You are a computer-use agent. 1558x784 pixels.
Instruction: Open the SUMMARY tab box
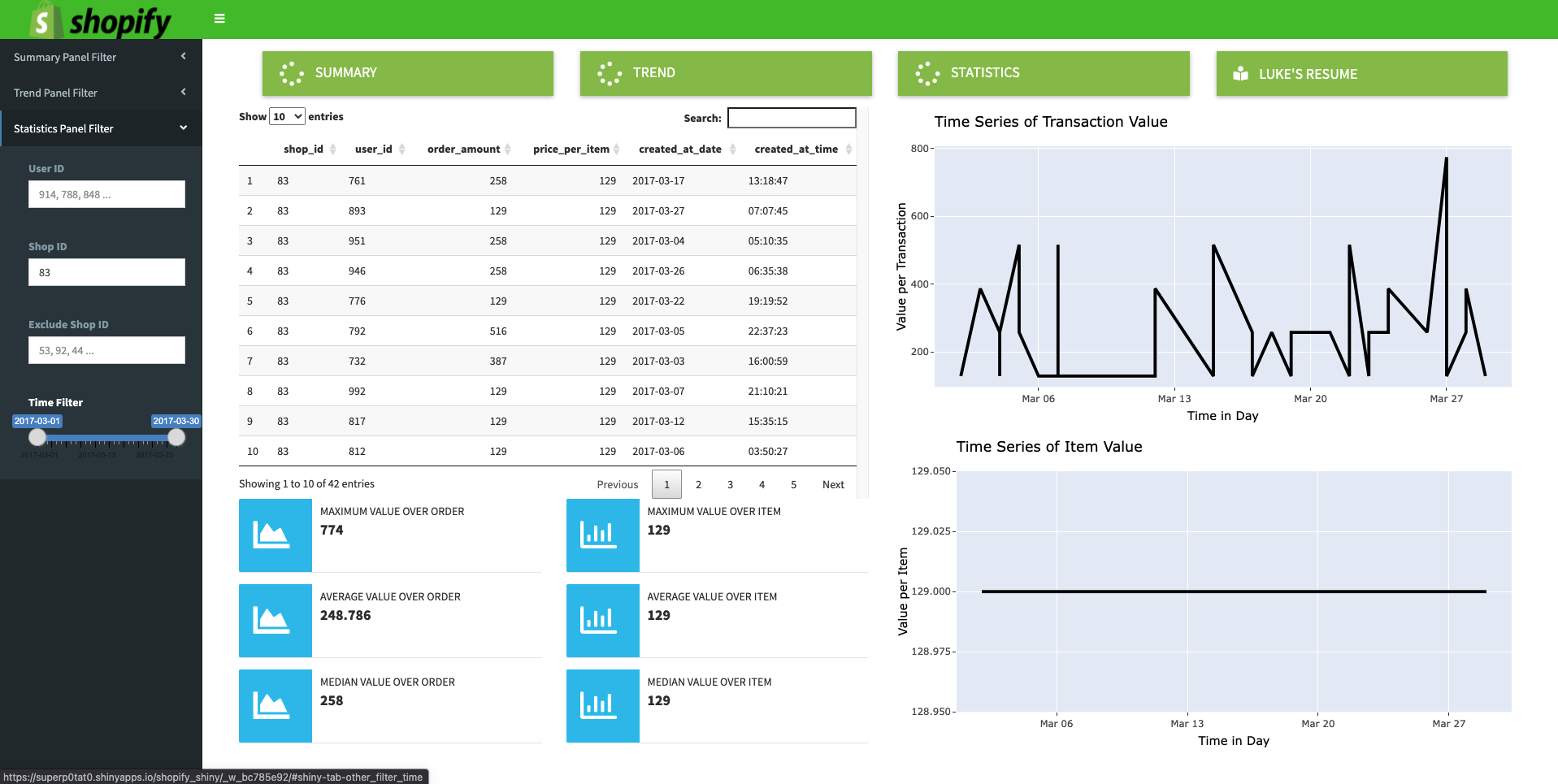[408, 74]
